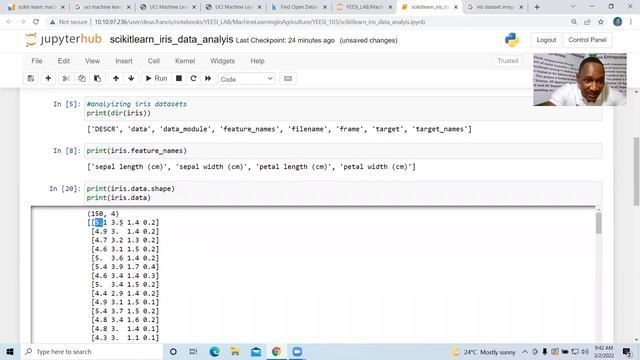Open the browser profile avatar
The height and width of the screenshot is (360, 640).
point(618,22)
